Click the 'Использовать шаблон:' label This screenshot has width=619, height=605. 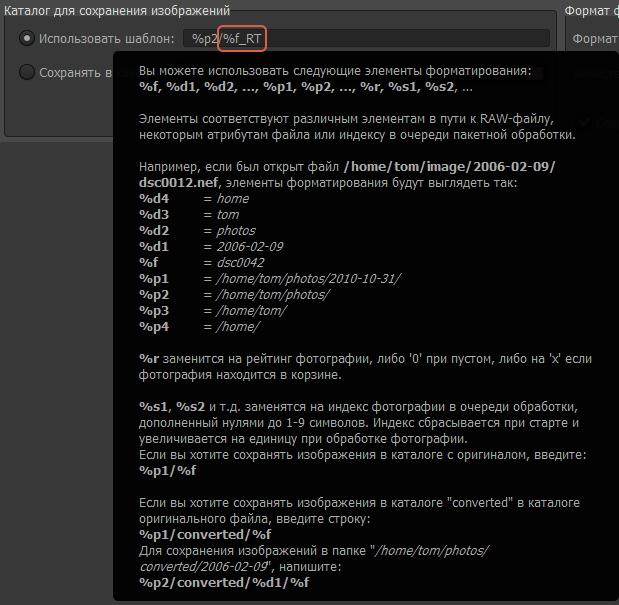tap(107, 39)
